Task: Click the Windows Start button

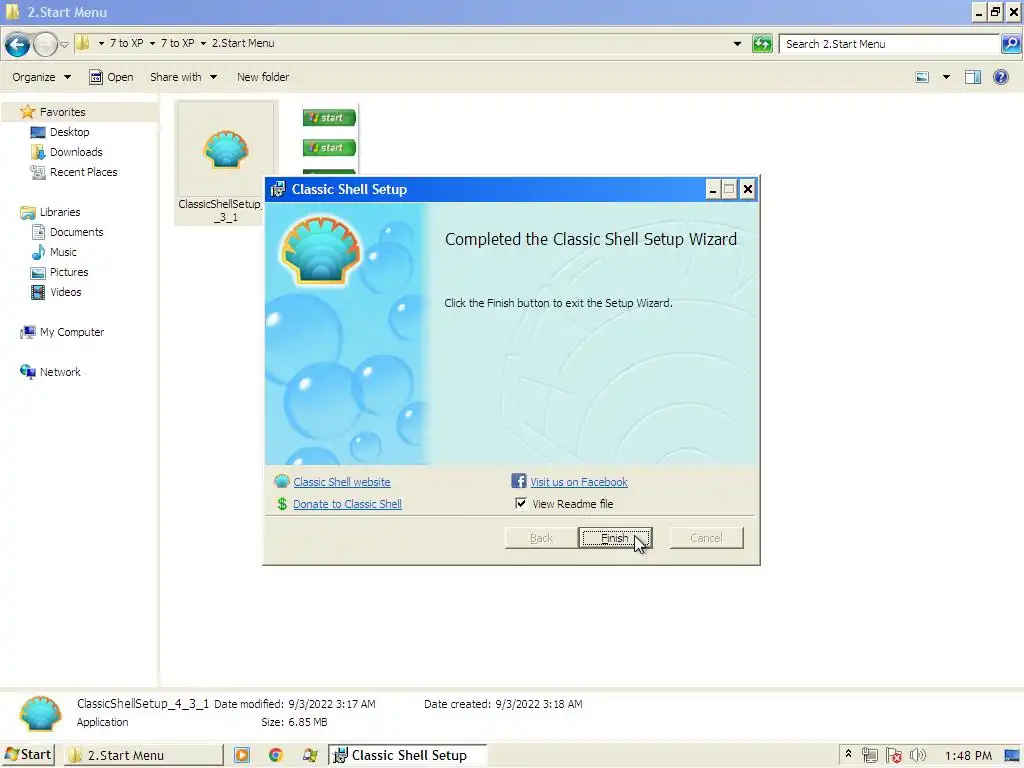Action: (x=28, y=755)
